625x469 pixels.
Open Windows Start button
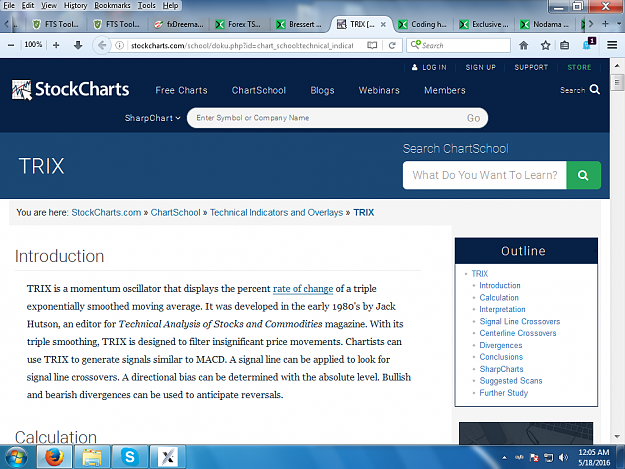pyautogui.click(x=16, y=457)
